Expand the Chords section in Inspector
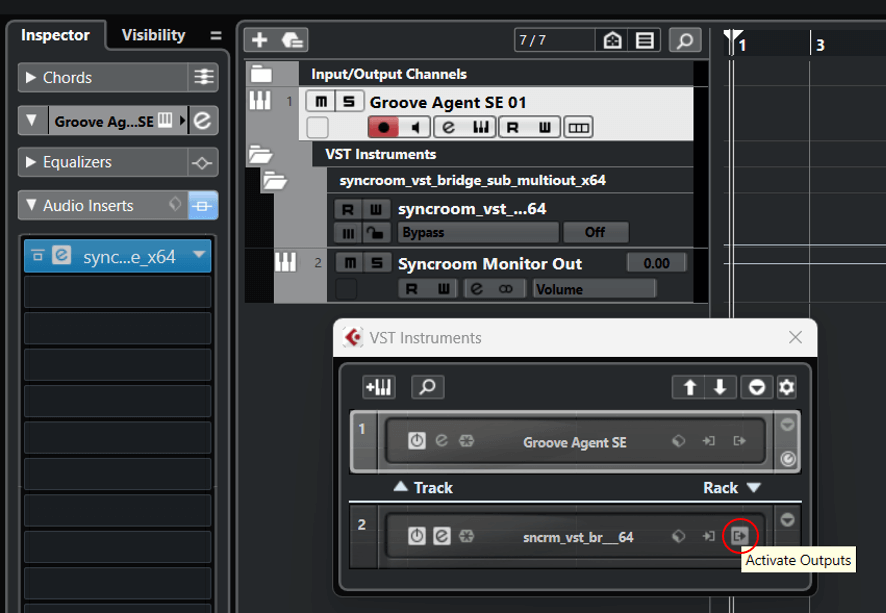Image resolution: width=886 pixels, height=613 pixels. click(32, 77)
